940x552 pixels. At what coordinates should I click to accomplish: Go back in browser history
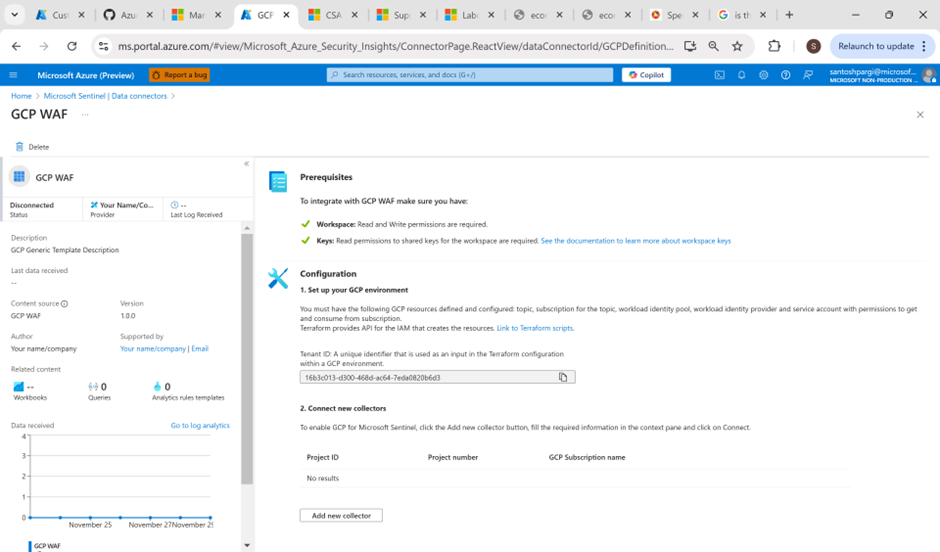16,46
